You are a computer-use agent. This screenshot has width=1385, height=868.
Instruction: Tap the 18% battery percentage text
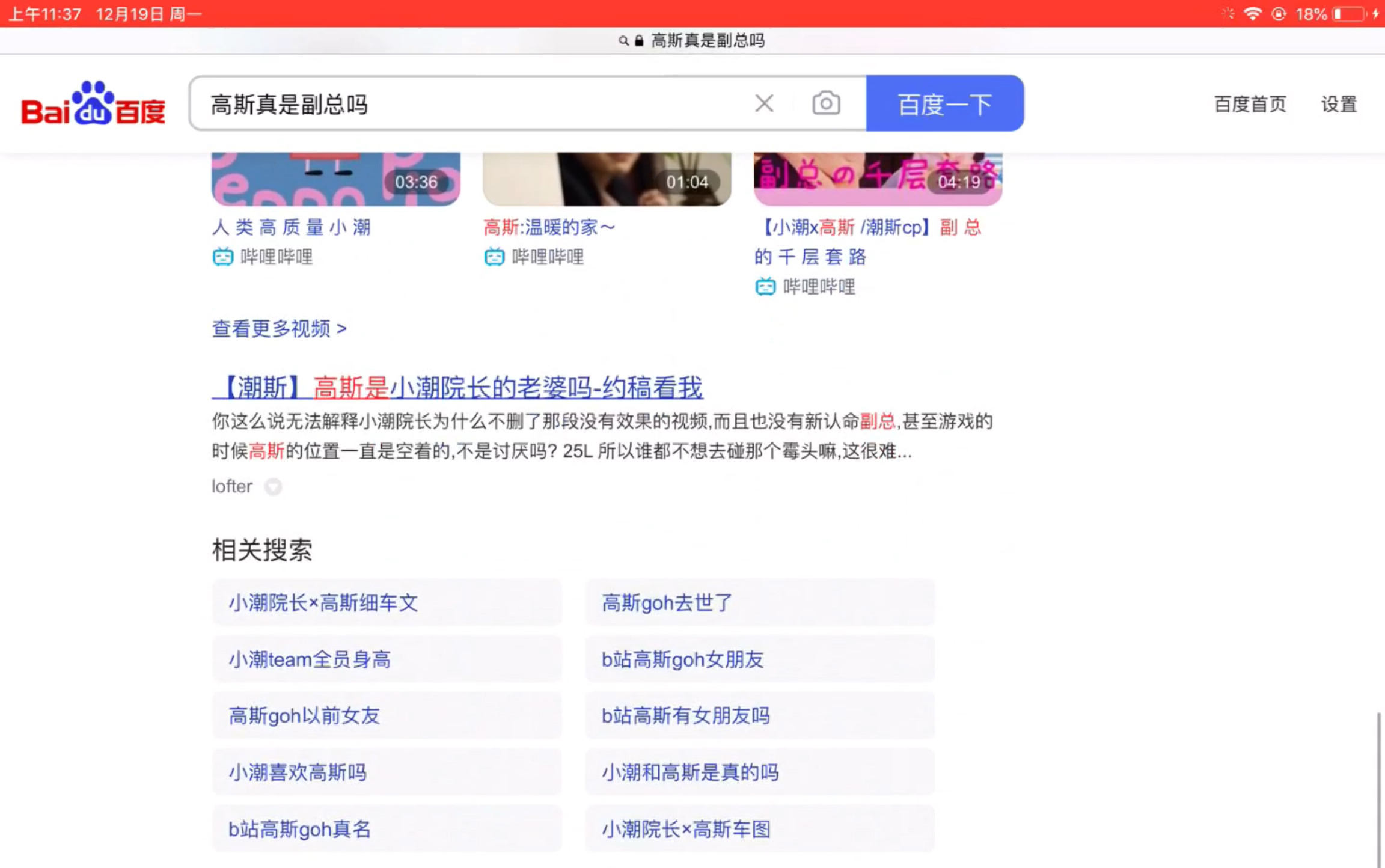click(x=1311, y=13)
